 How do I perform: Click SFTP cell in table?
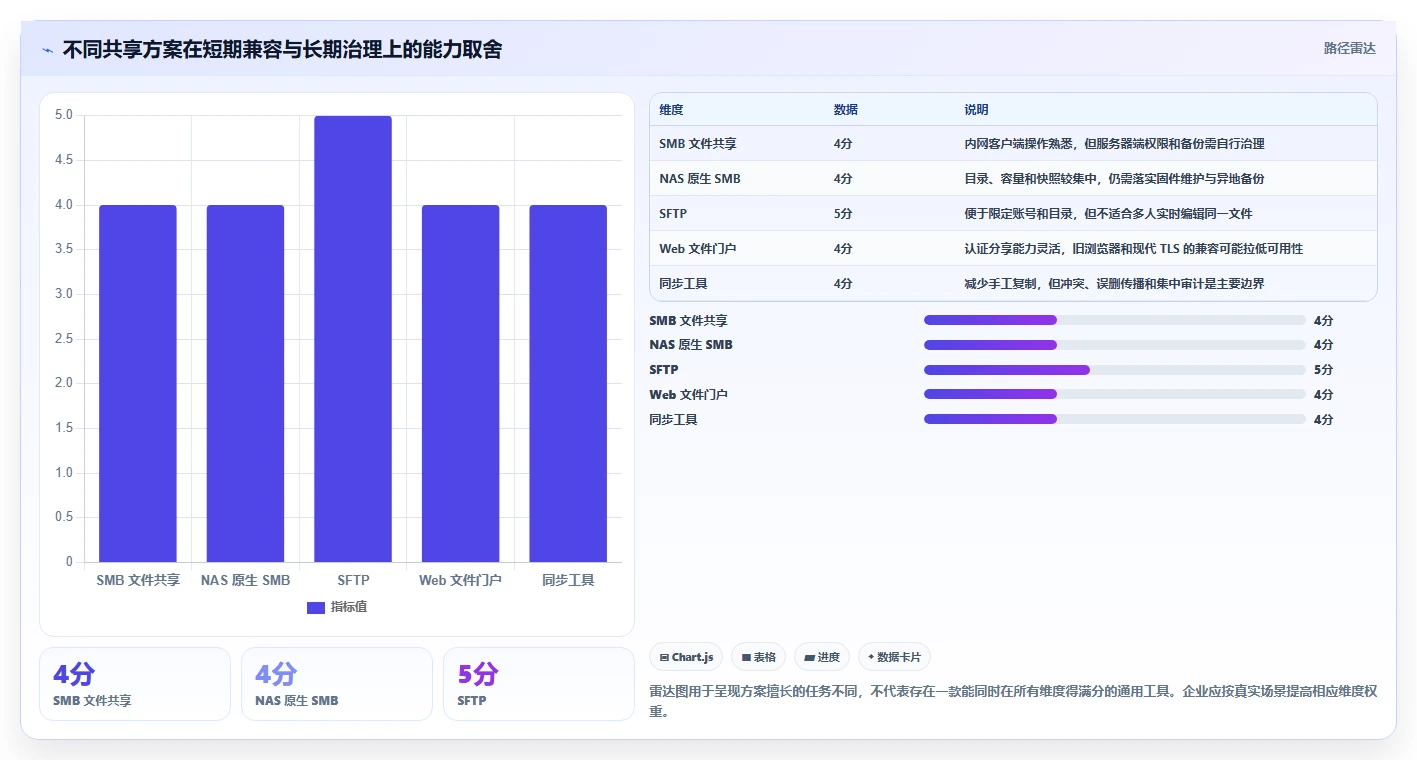[x=673, y=214]
